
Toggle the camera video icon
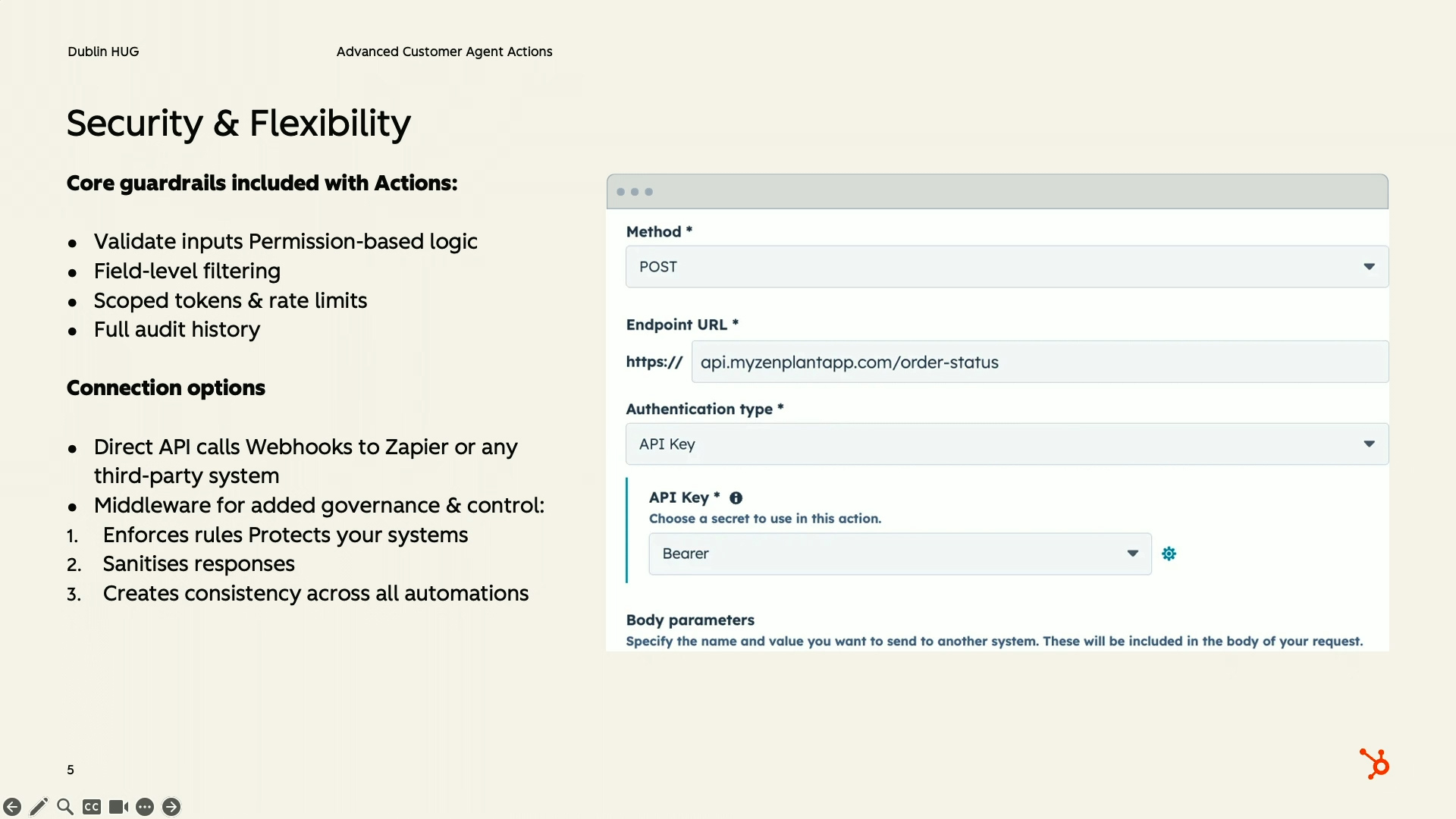118,807
